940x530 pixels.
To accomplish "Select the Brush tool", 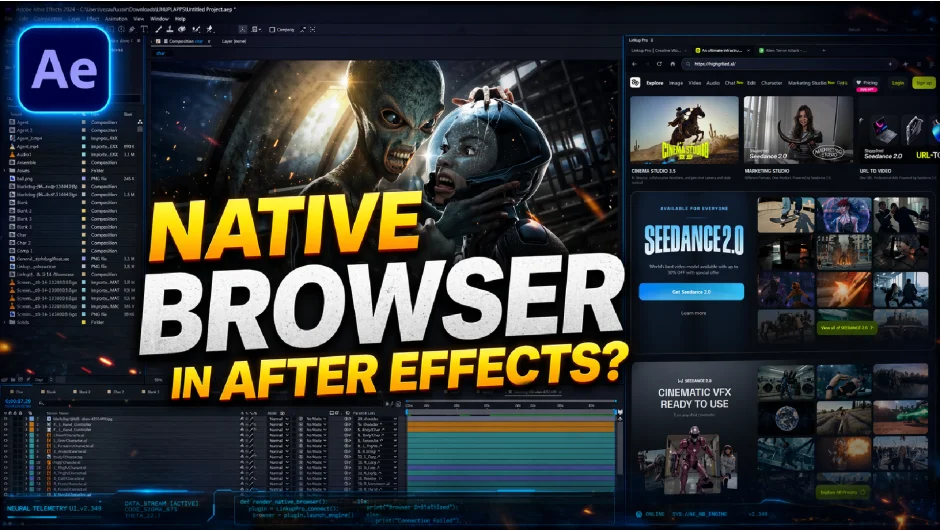I will [x=158, y=29].
